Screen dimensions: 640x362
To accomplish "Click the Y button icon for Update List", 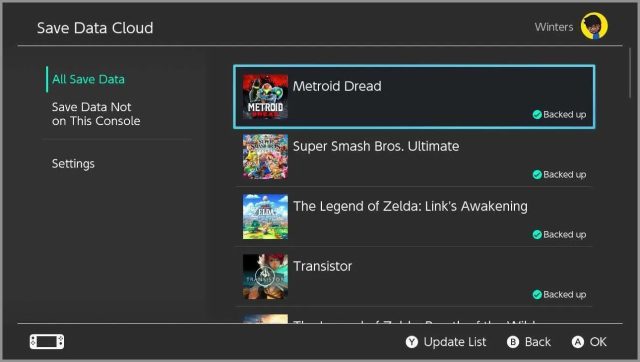I will pyautogui.click(x=412, y=342).
